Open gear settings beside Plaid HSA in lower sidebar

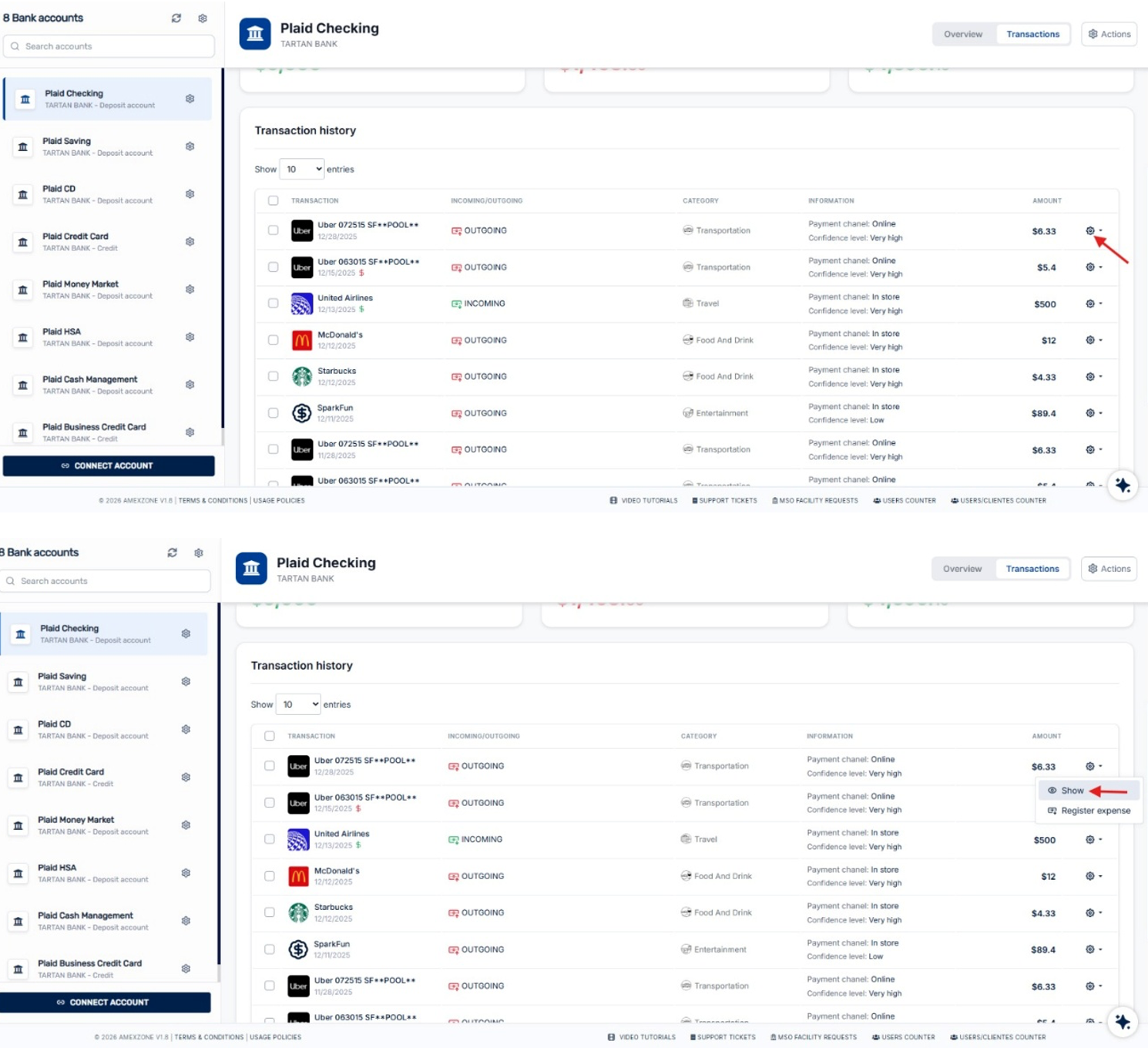186,873
